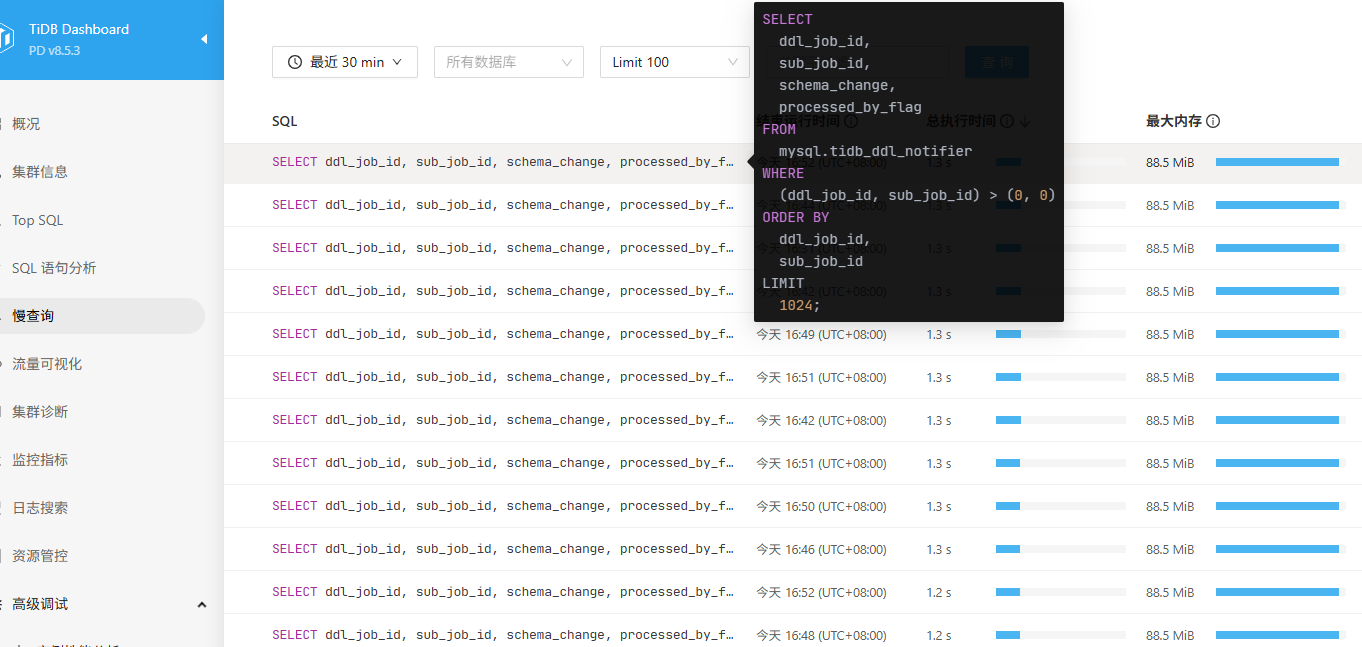This screenshot has height=647, width=1362.
Task: Open the 所有数据库 database filter dropdown
Action: (508, 62)
